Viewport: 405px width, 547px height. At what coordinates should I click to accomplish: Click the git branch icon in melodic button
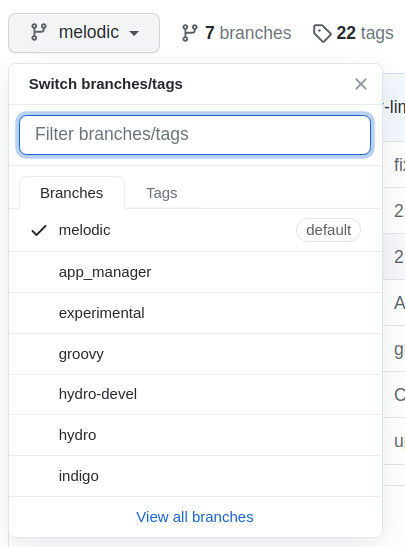38,32
